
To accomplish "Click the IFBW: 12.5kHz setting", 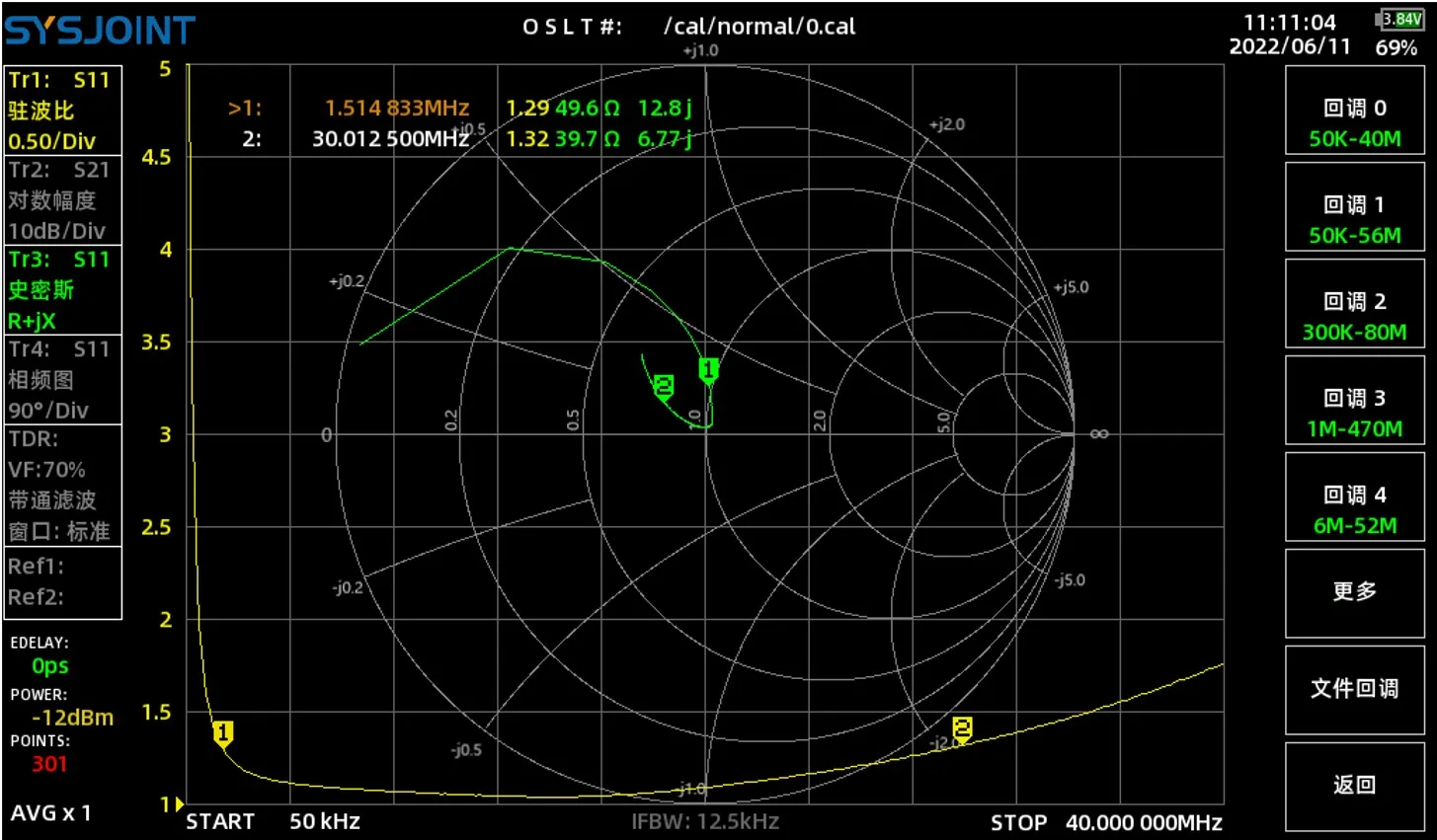I will coord(705,821).
